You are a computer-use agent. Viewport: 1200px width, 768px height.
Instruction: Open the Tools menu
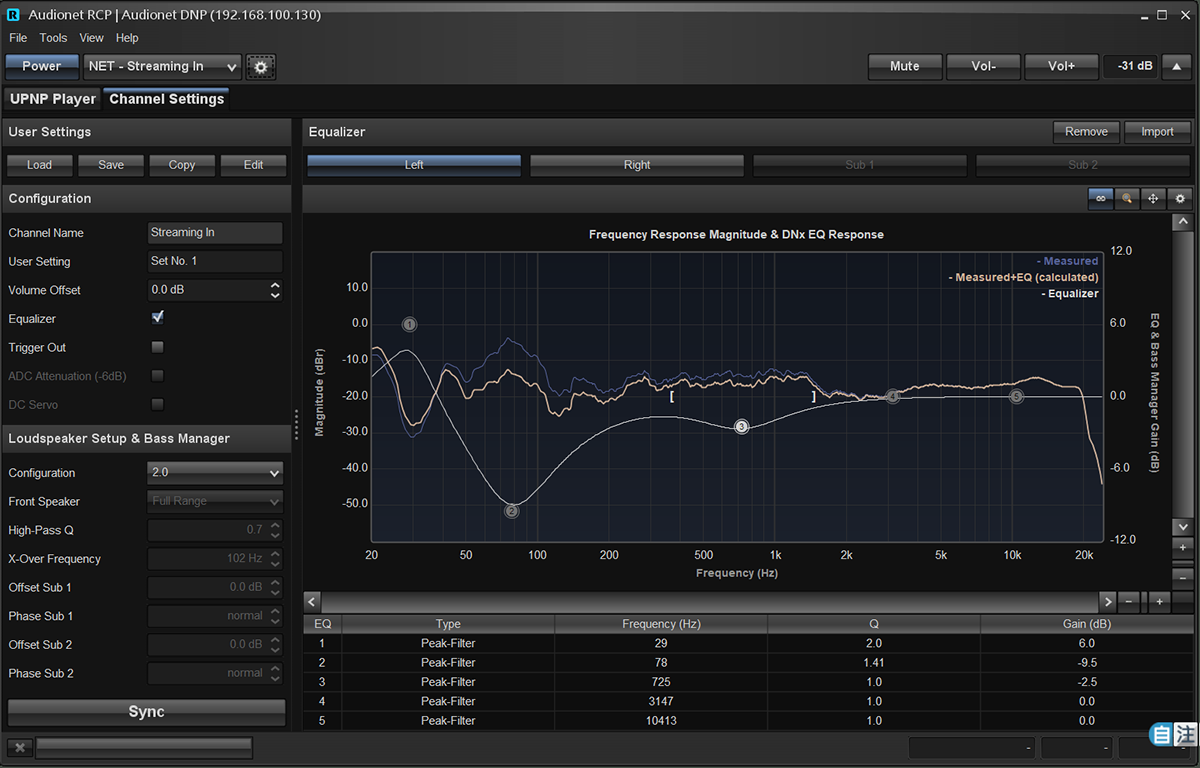point(54,38)
